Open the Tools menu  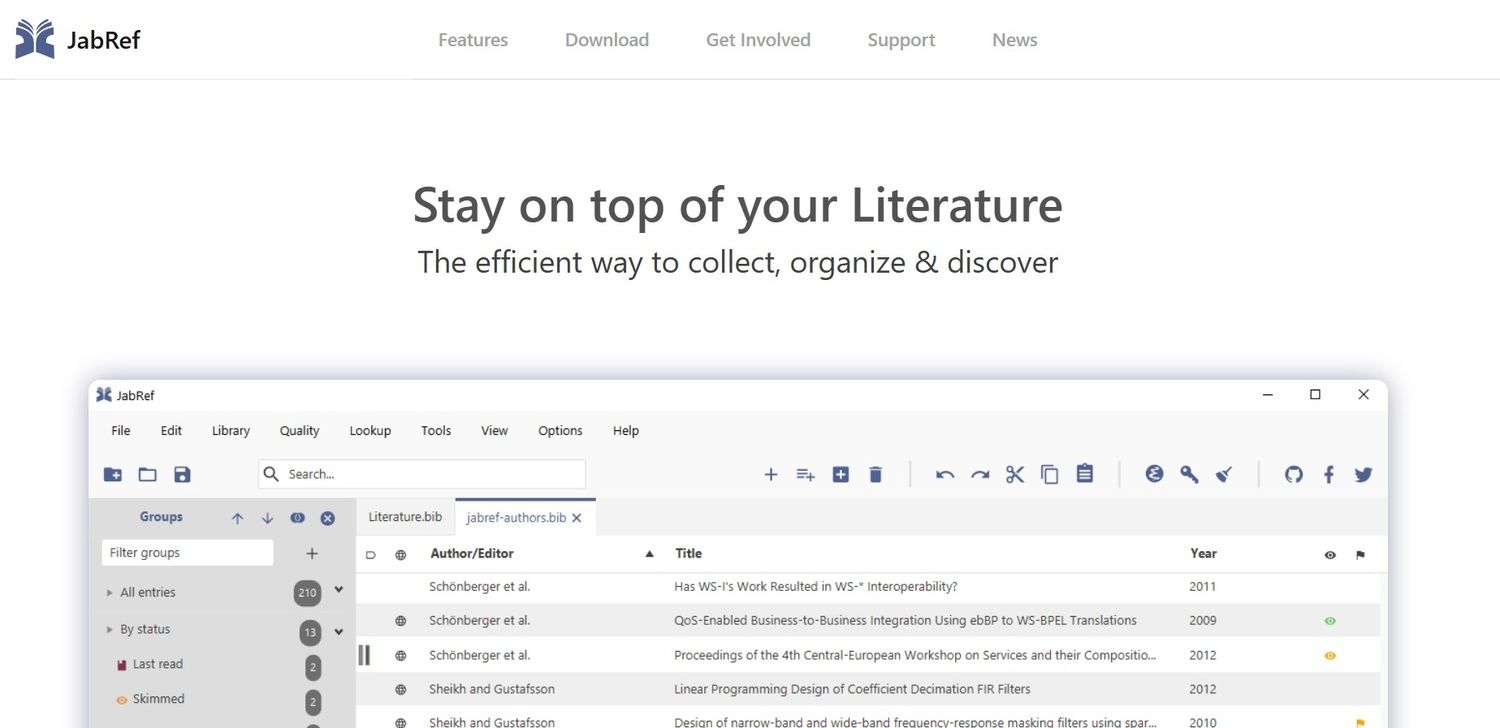(436, 431)
